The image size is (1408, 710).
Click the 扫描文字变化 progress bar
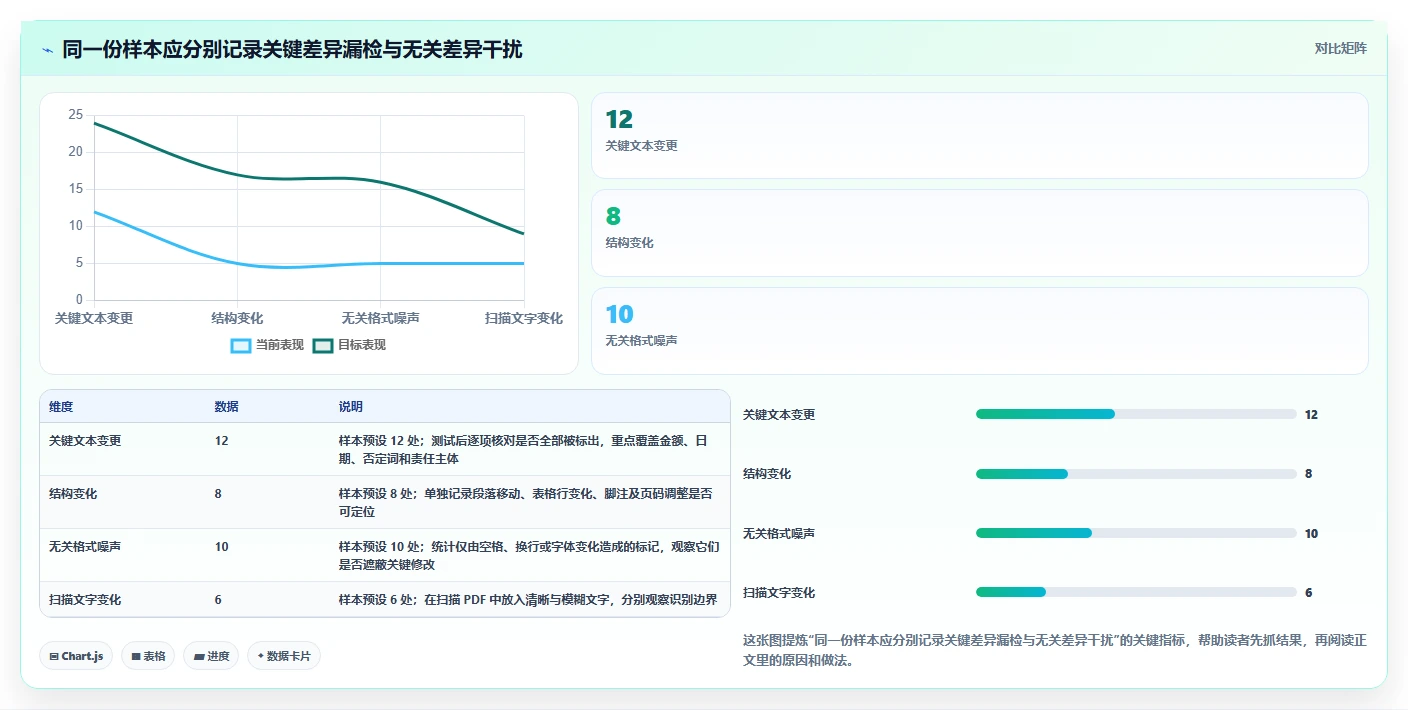[1136, 592]
